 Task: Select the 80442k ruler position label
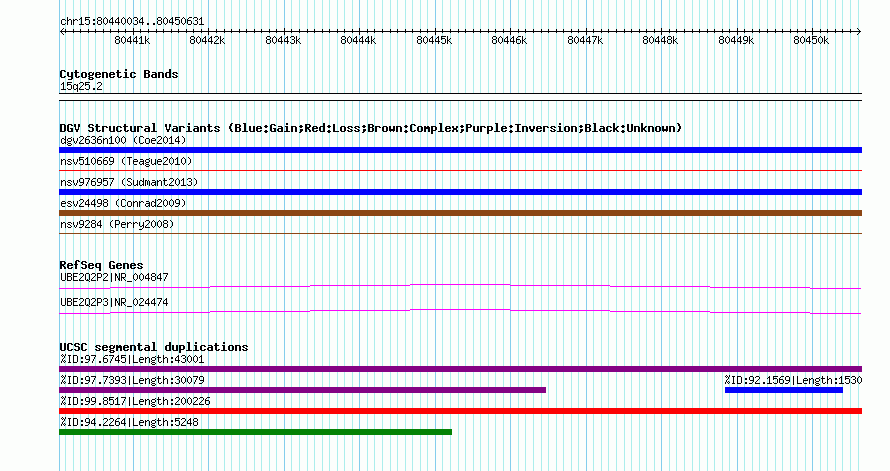207,40
